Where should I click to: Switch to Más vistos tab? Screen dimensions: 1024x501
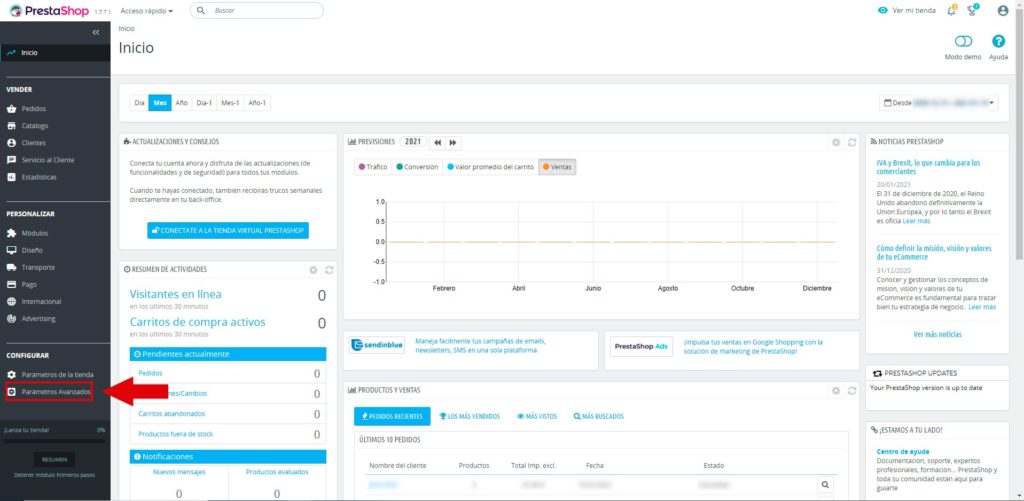tap(537, 416)
